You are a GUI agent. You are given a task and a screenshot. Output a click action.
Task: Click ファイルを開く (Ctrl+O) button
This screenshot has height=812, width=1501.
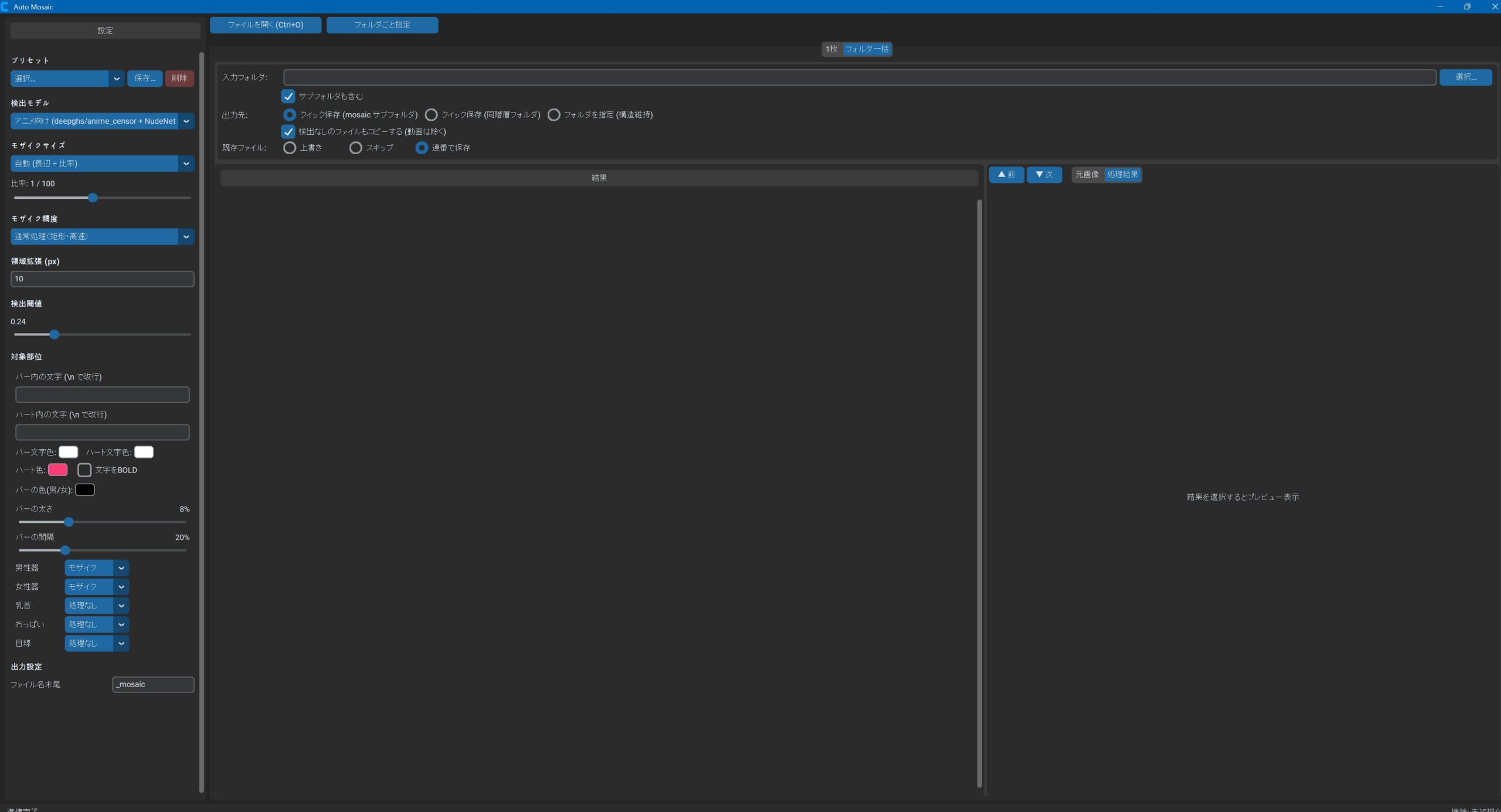click(x=266, y=25)
